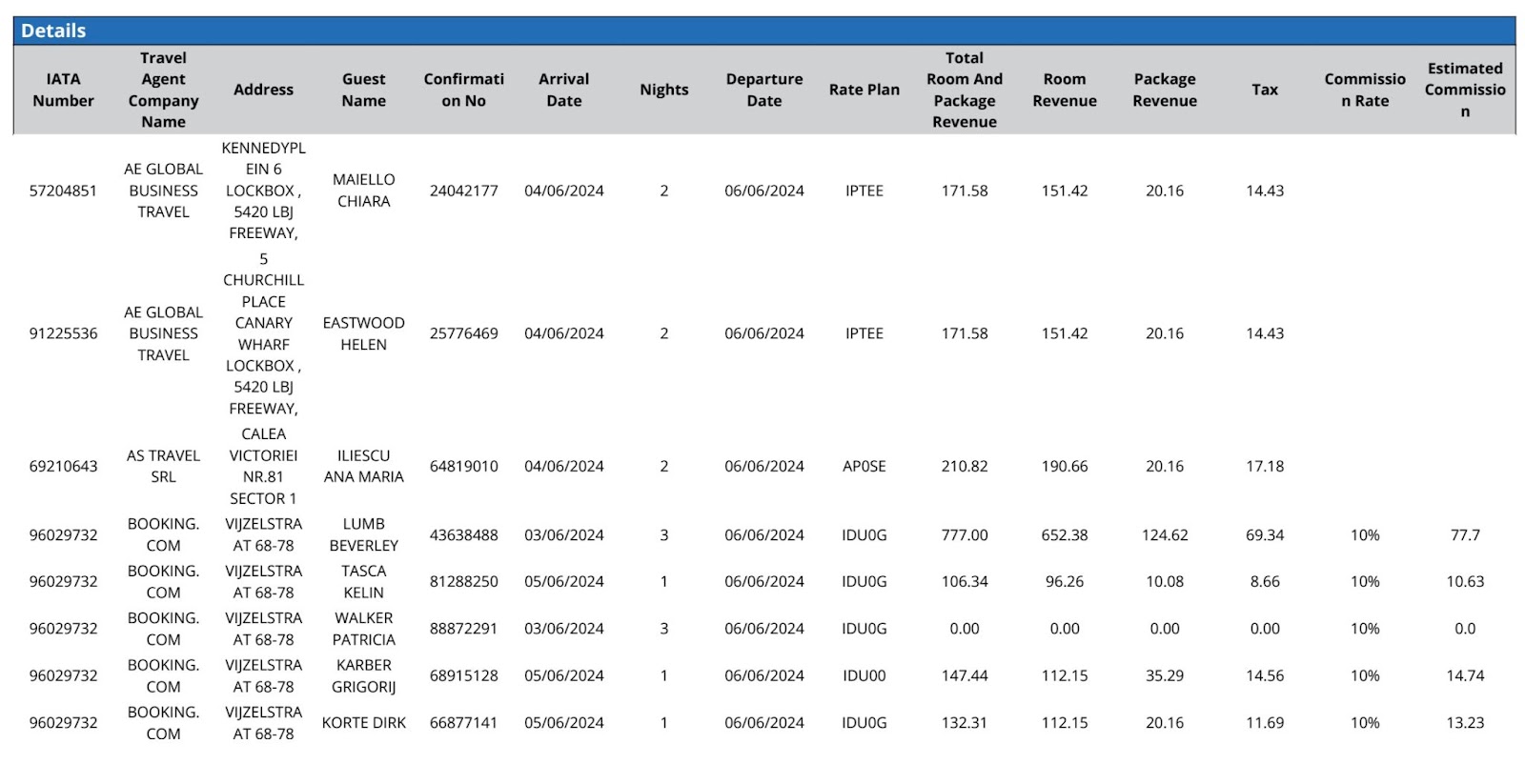
Task: Click the Details section title bar
Action: point(762,30)
